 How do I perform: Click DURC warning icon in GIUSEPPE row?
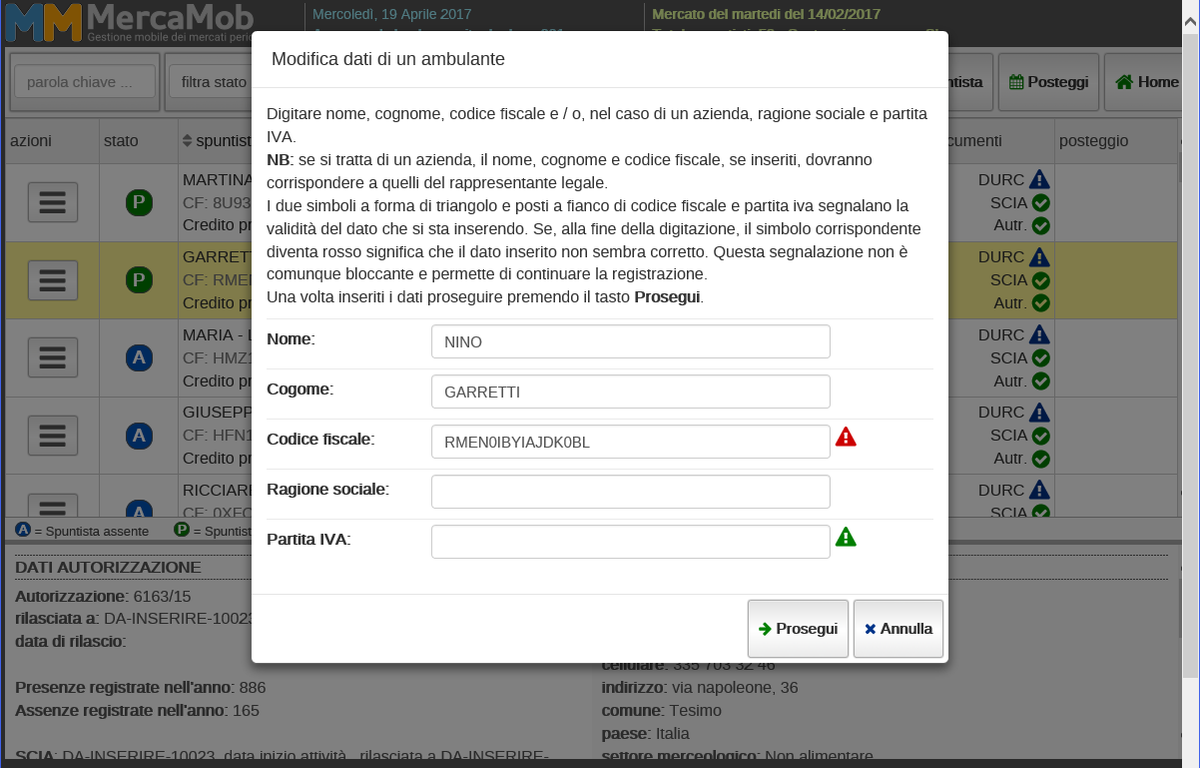coord(1040,412)
